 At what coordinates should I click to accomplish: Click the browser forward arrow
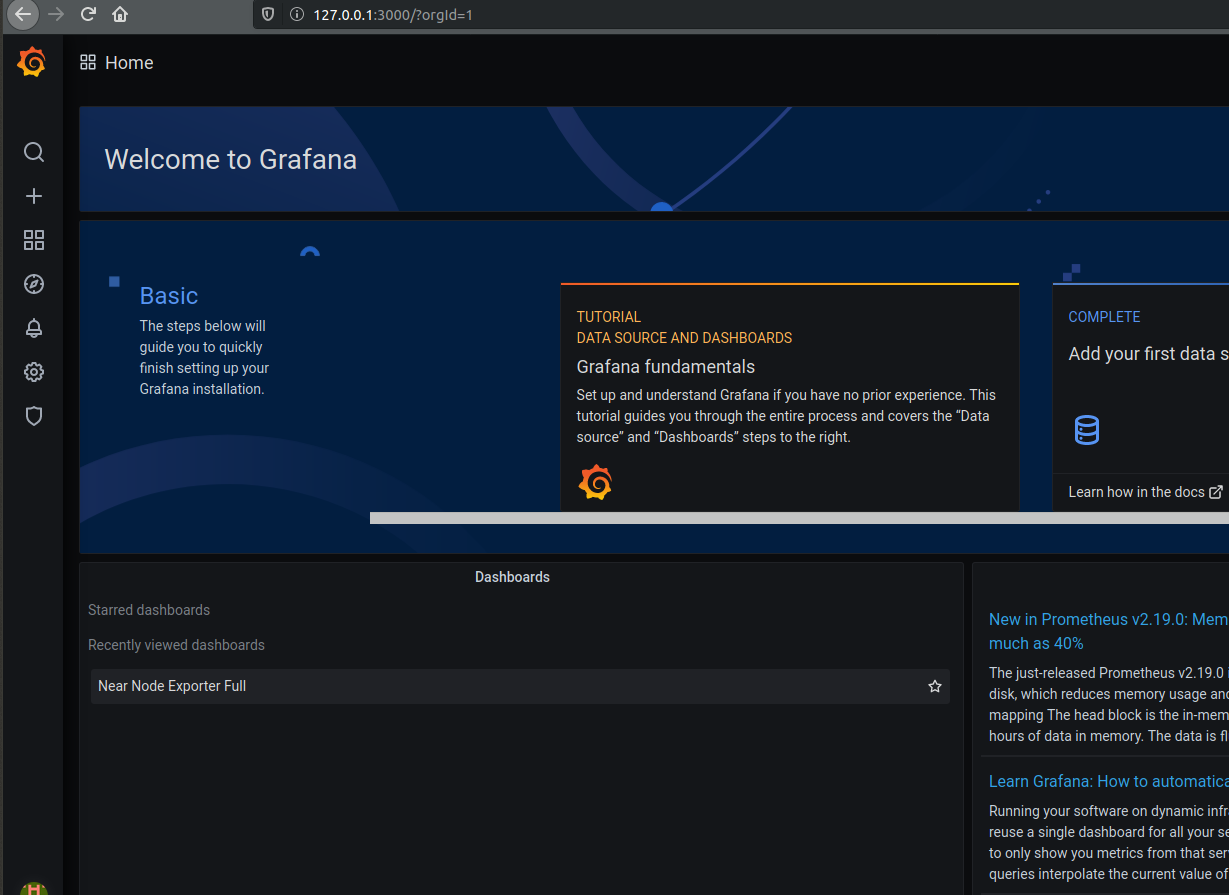coord(56,14)
